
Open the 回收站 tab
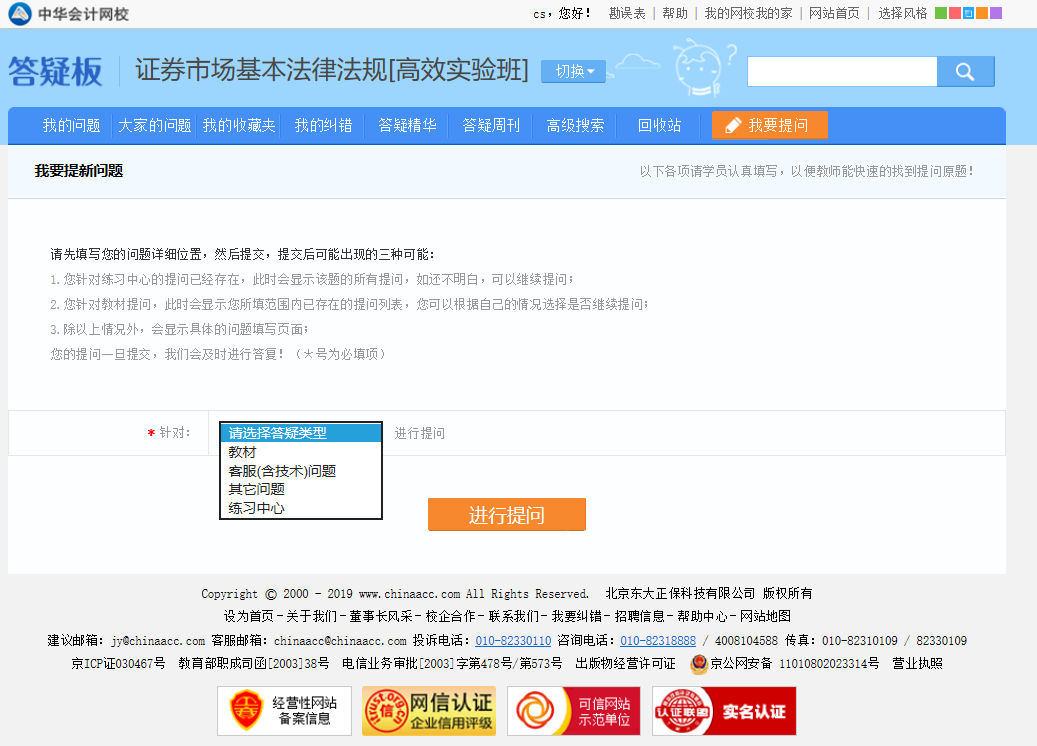coord(662,125)
